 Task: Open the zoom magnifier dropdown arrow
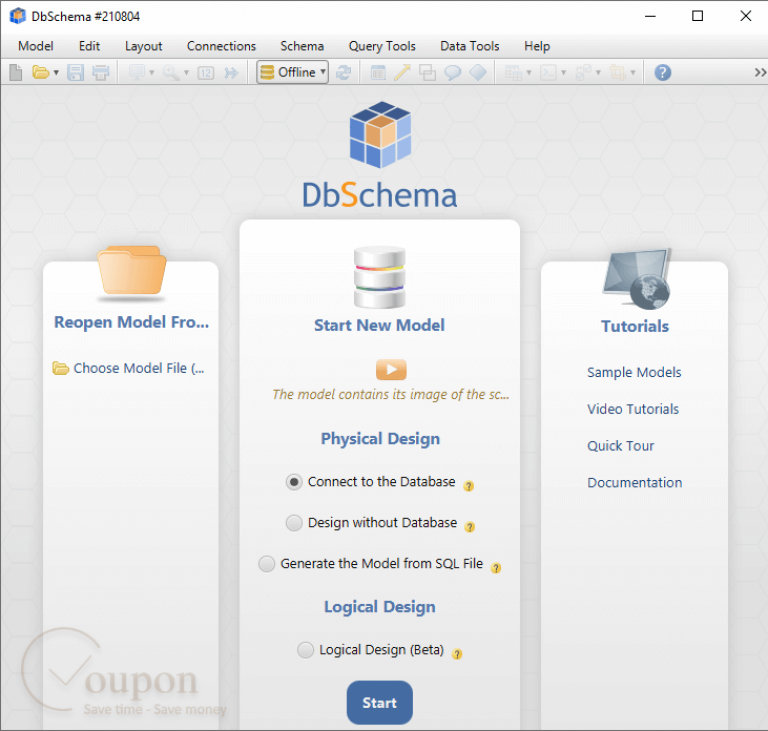coord(186,73)
